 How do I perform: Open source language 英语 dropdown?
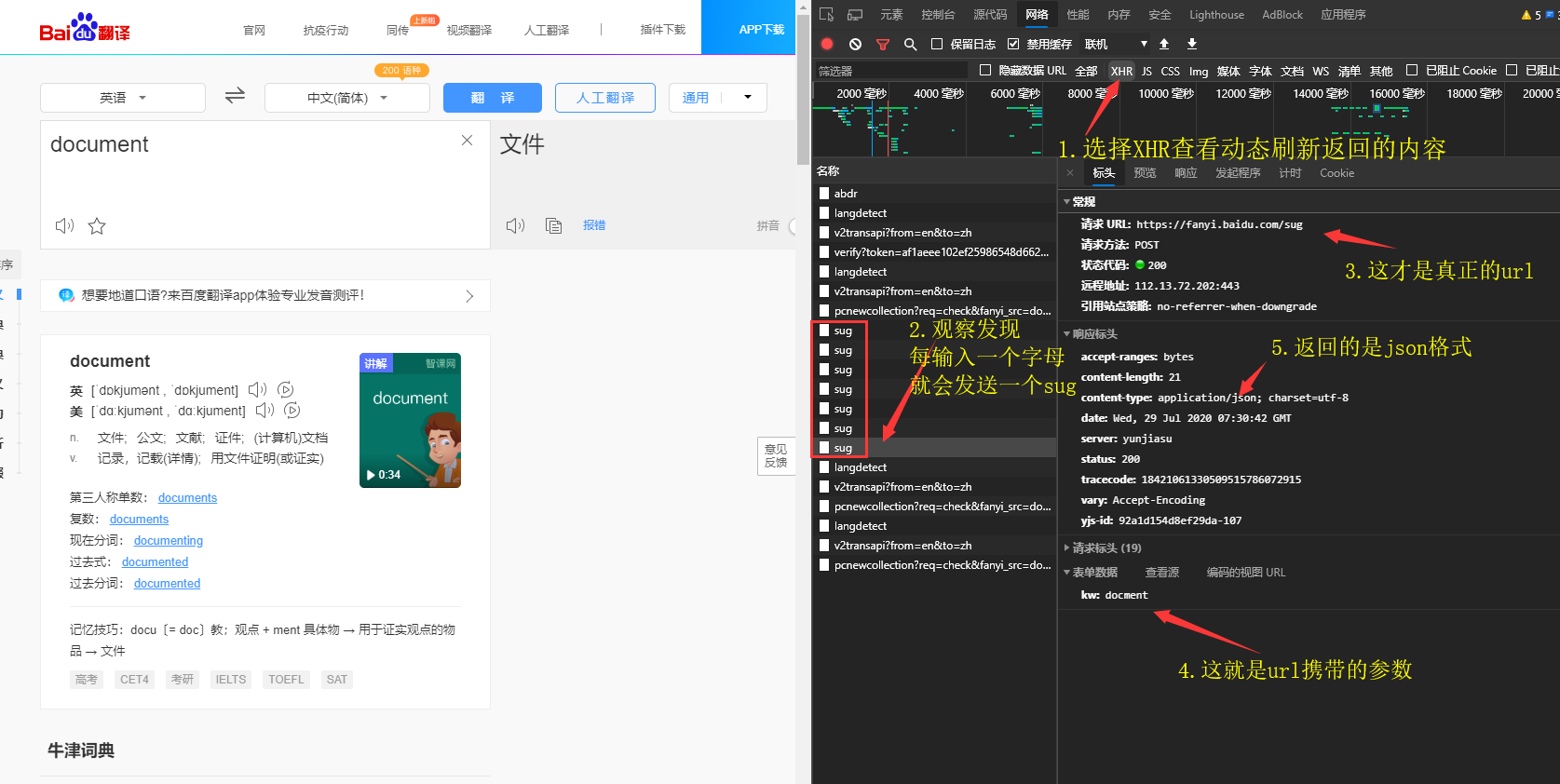pyautogui.click(x=123, y=98)
